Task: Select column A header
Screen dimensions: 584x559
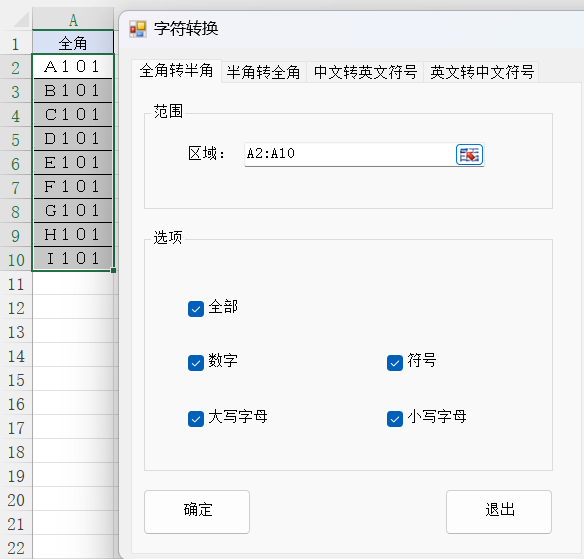Action: (73, 19)
